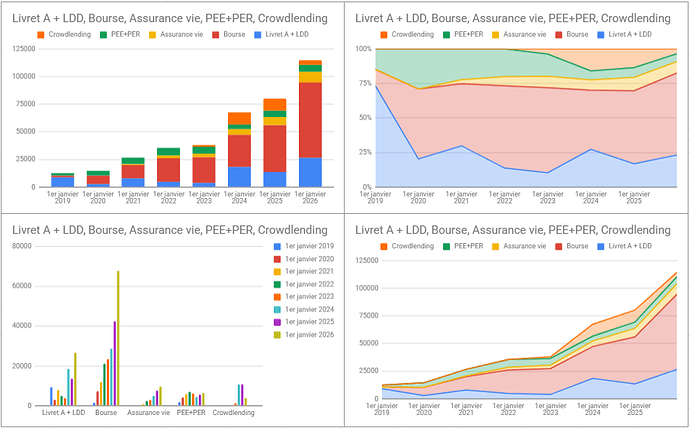The height and width of the screenshot is (428, 690).
Task: Click the red Bourse segment of the 2026 stacked bar
Action: point(312,120)
